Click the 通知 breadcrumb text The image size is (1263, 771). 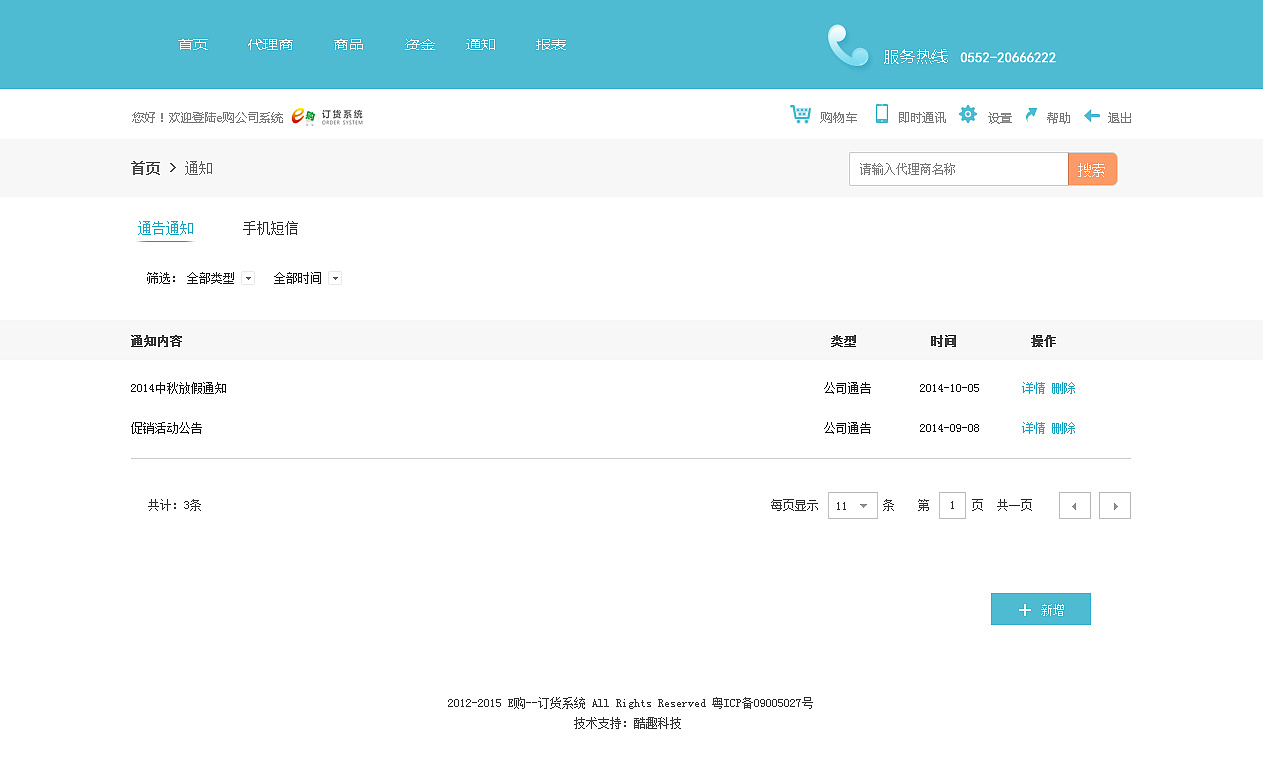tap(198, 168)
